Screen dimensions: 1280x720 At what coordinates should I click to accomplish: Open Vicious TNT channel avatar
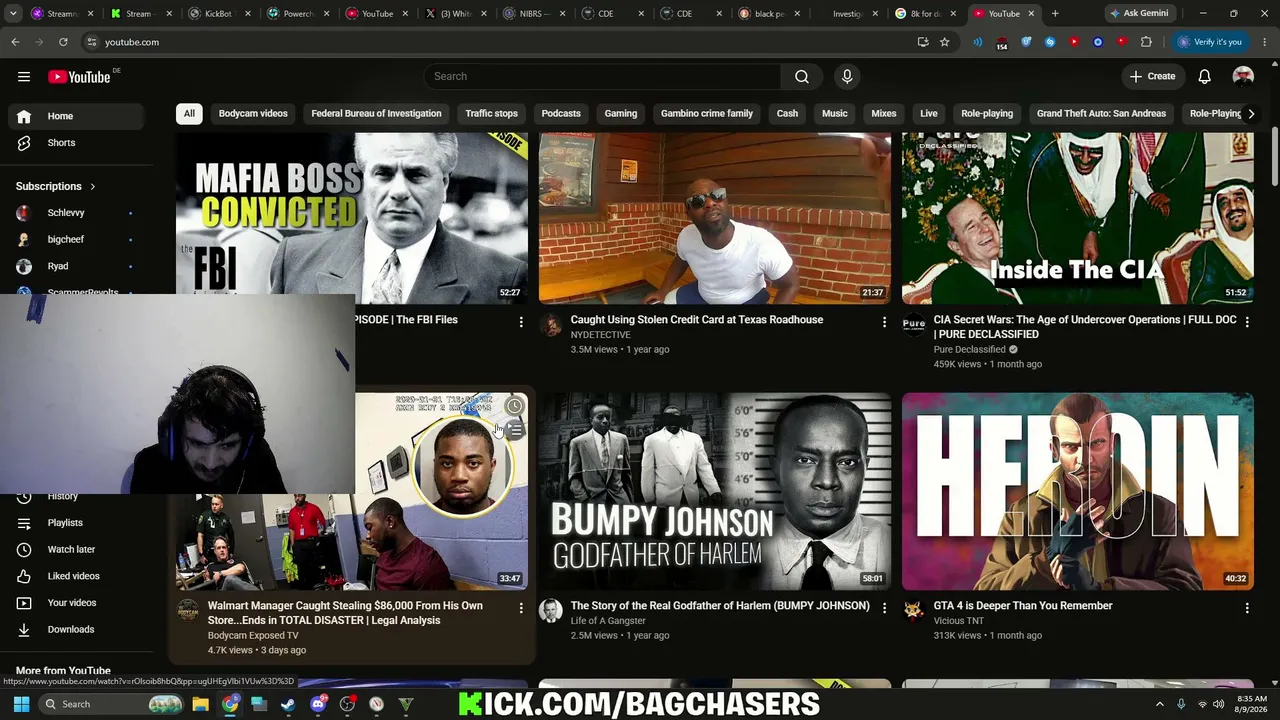tap(914, 611)
